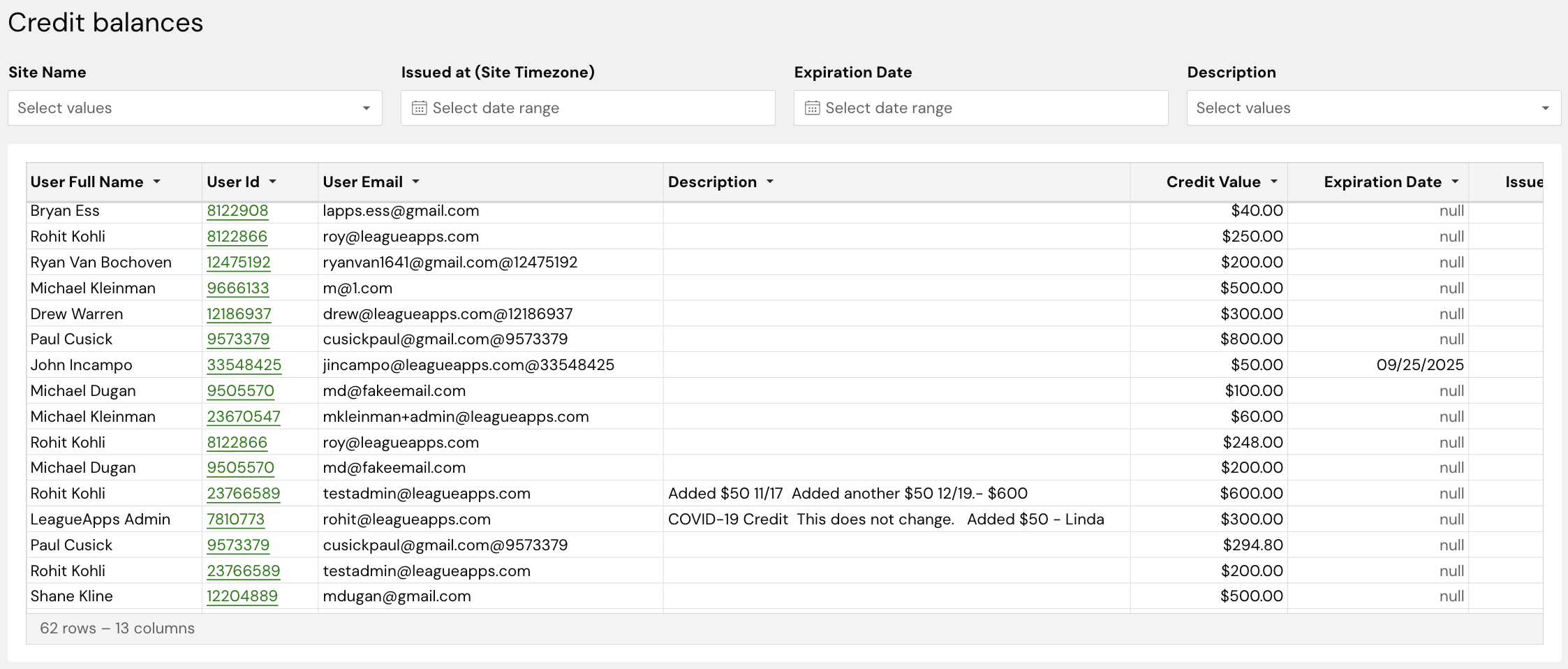The height and width of the screenshot is (669, 1568).
Task: Open user ID 9505570 in the $100.00 row
Action: (x=241, y=391)
